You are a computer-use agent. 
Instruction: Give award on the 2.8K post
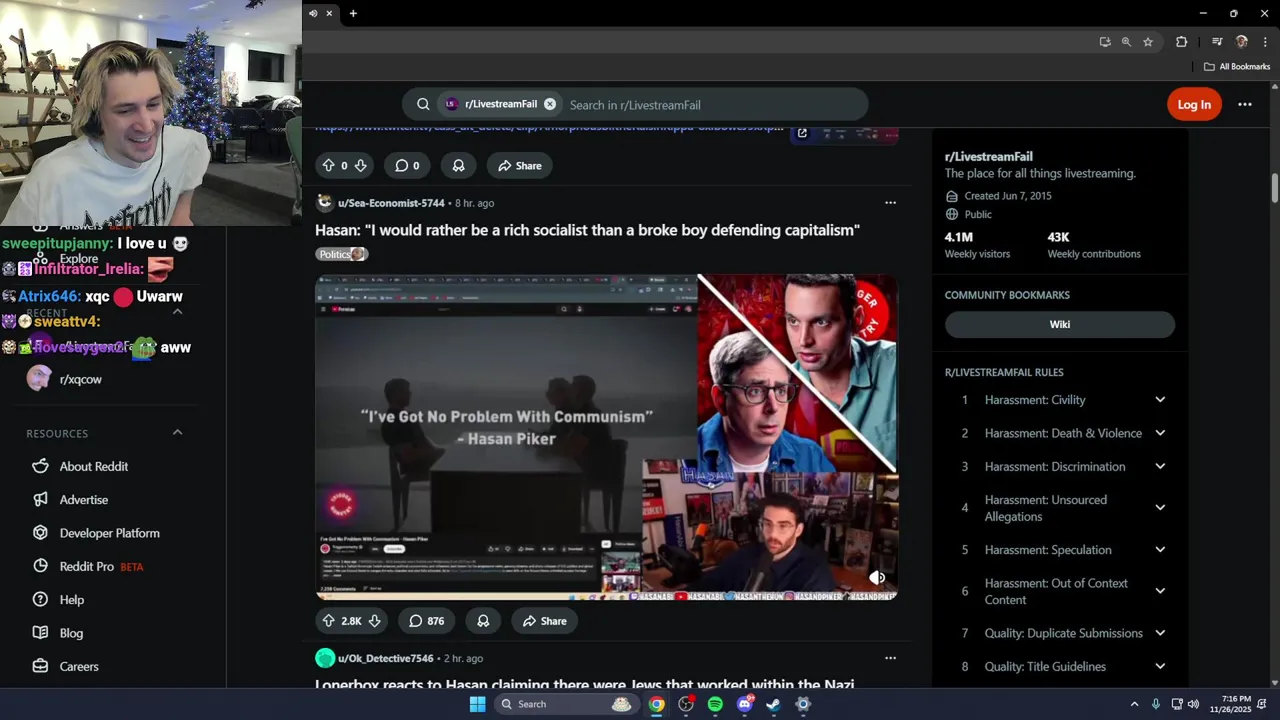(483, 621)
